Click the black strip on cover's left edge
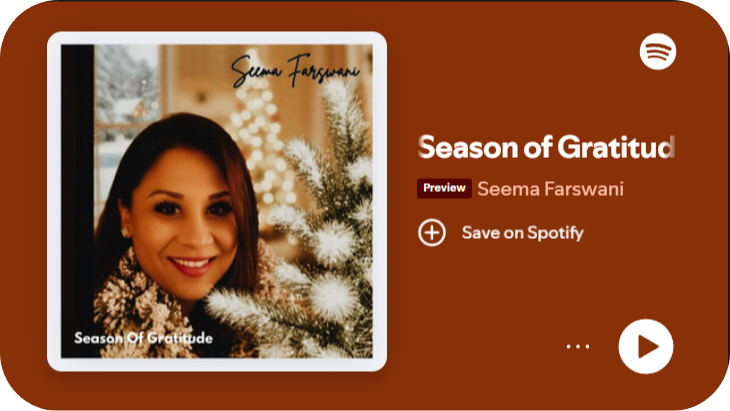This screenshot has height=411, width=730. coord(78,201)
